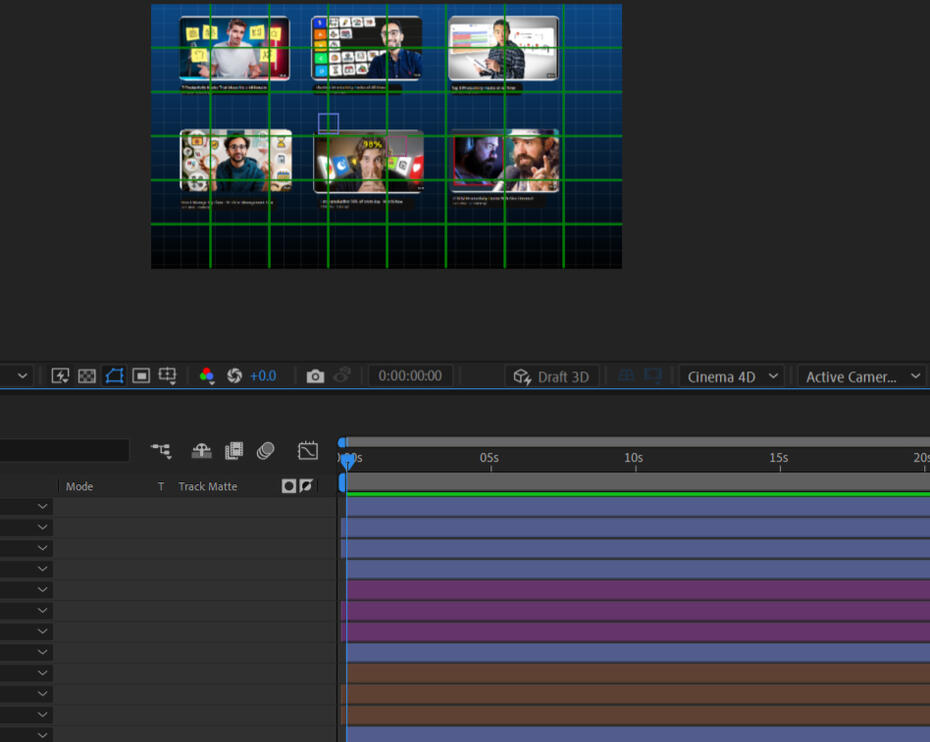Adjust exposure value +0.0
The height and width of the screenshot is (742, 930).
[263, 376]
